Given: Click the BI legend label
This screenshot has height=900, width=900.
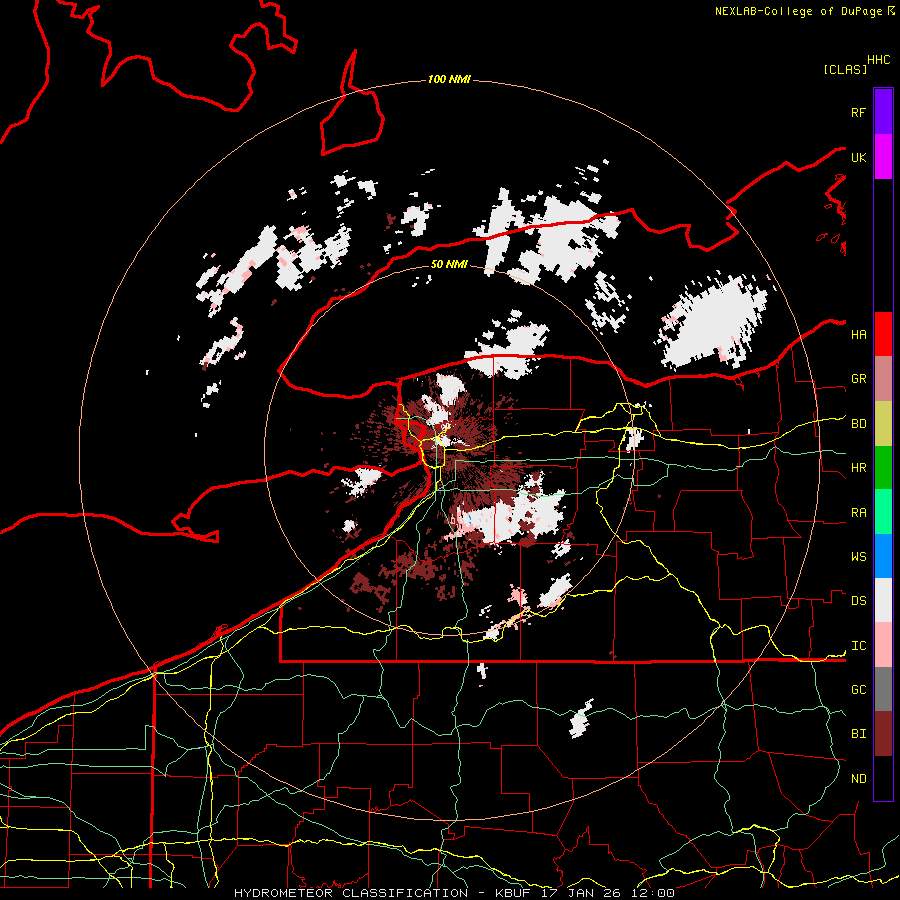Looking at the screenshot, I should 858,734.
